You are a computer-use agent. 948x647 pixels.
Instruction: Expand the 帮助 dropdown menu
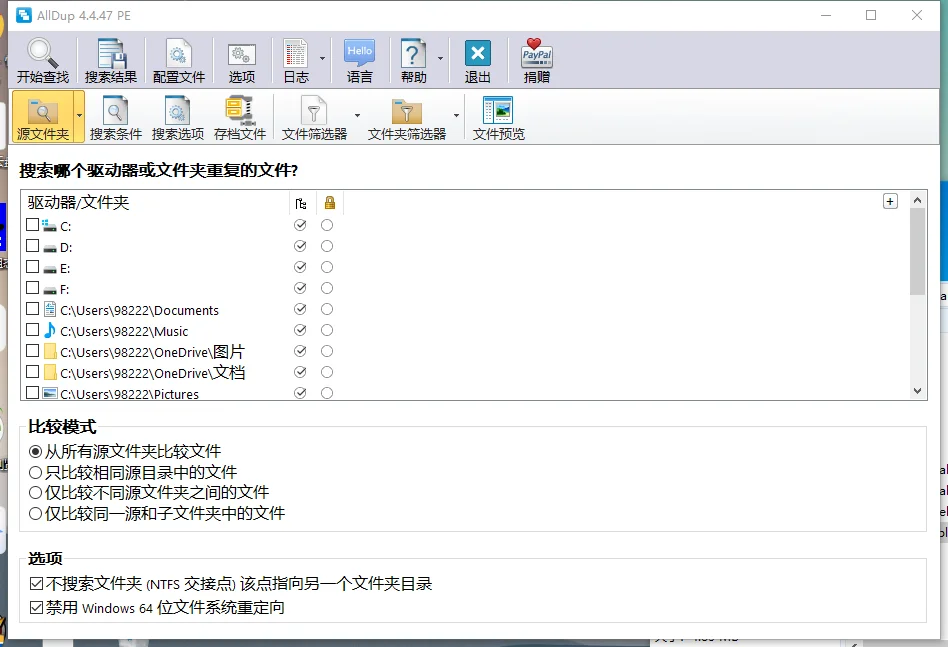coord(440,60)
